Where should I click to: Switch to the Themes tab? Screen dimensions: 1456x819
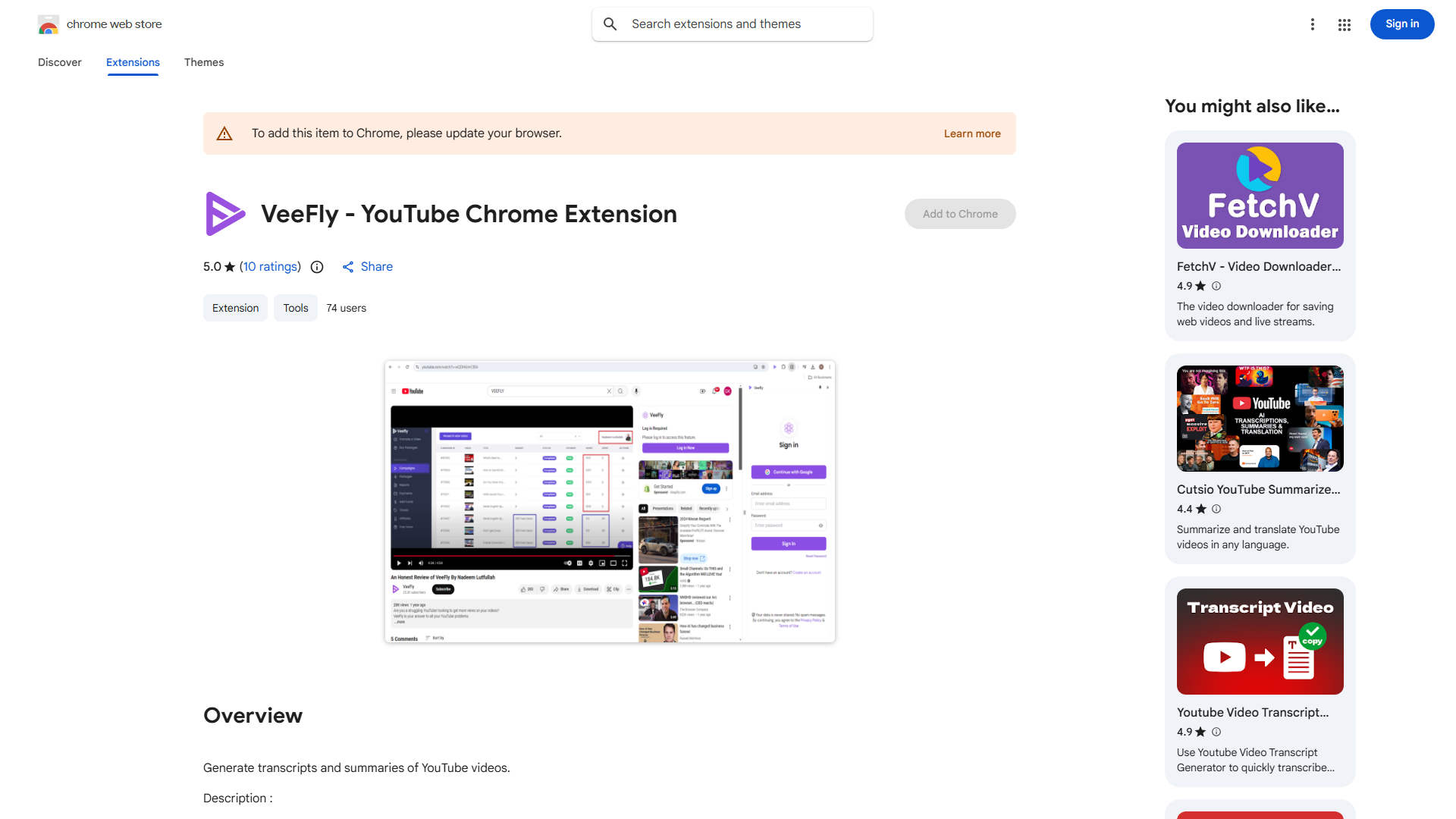203,62
